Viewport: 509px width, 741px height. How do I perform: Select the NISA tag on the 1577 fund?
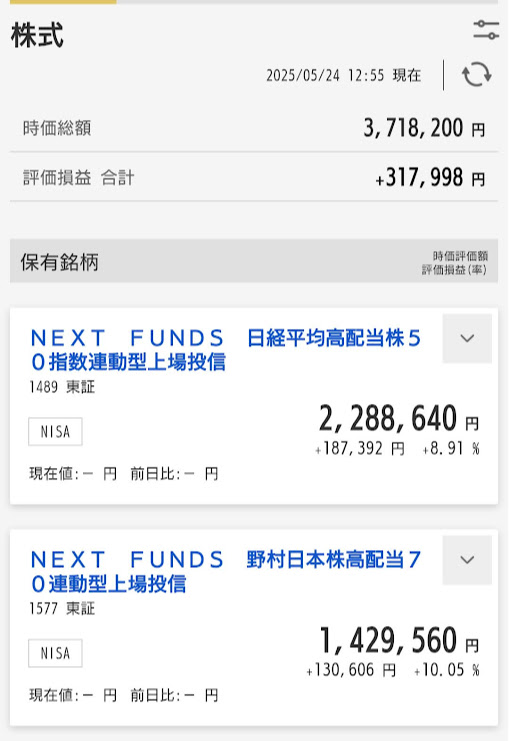coord(55,653)
